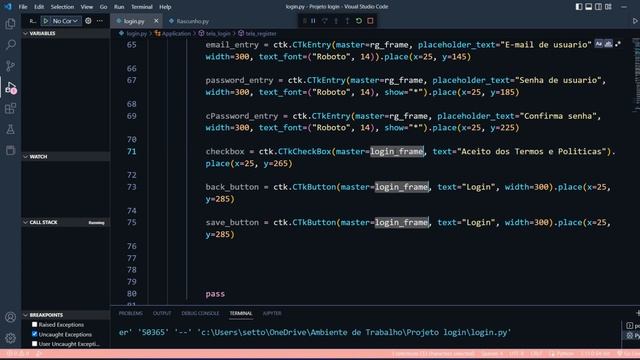Collapse the BREAKPOINTS section

(66, 315)
